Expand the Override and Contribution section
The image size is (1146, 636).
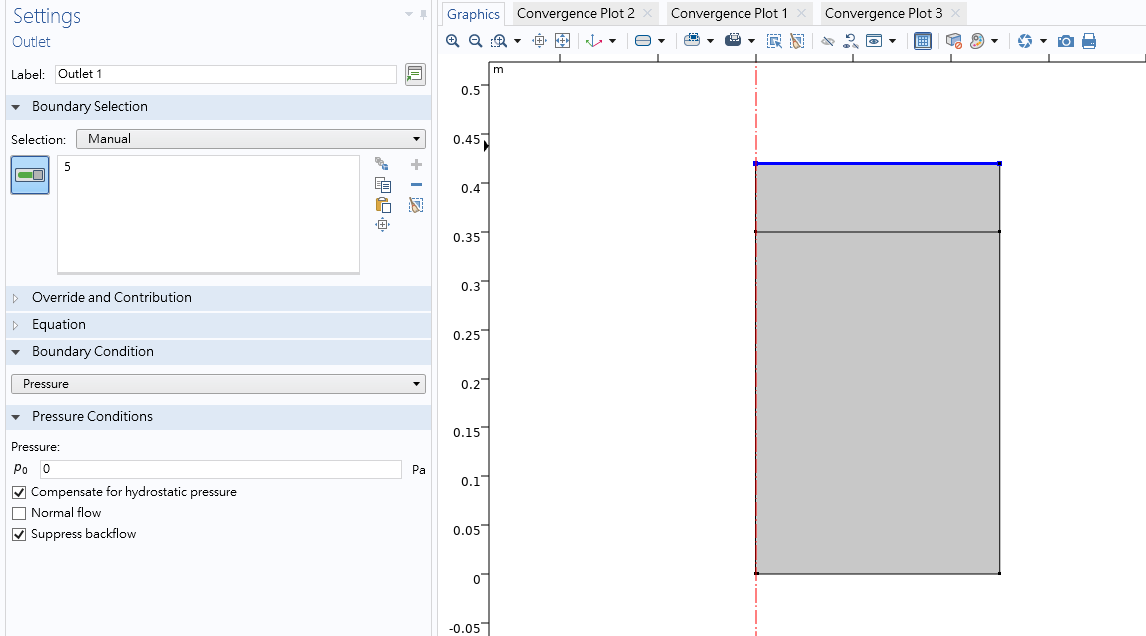pyautogui.click(x=111, y=297)
